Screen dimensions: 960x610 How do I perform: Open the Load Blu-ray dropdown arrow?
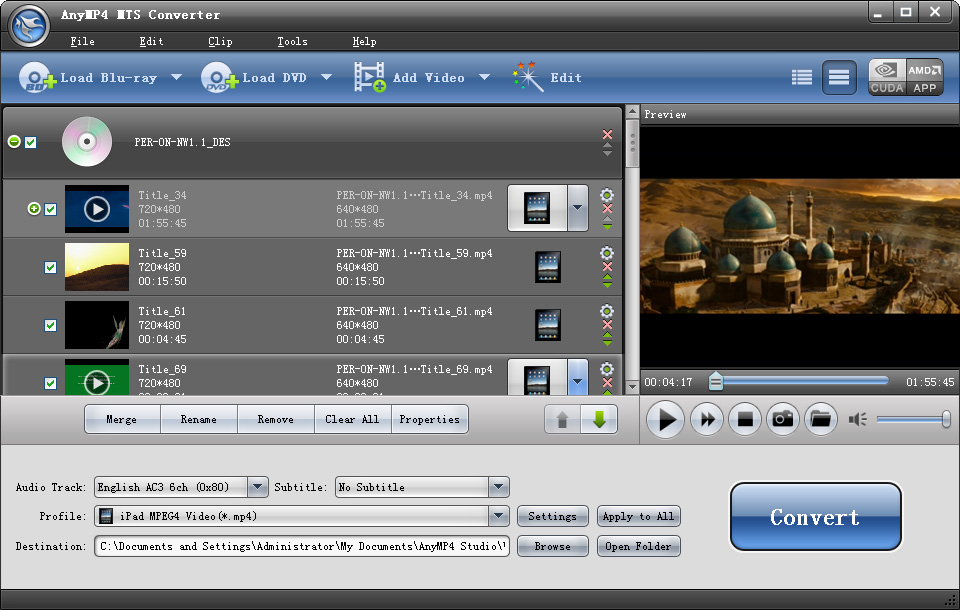point(176,77)
